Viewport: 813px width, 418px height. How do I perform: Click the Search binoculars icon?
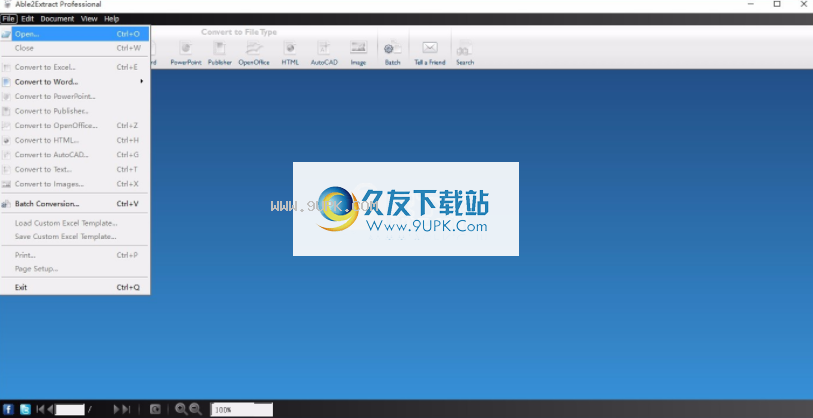[465, 50]
